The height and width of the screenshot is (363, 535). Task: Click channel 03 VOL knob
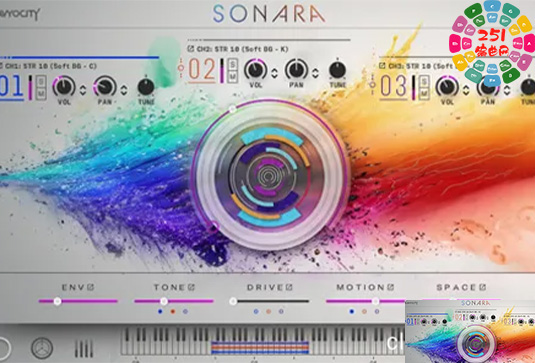tap(447, 86)
